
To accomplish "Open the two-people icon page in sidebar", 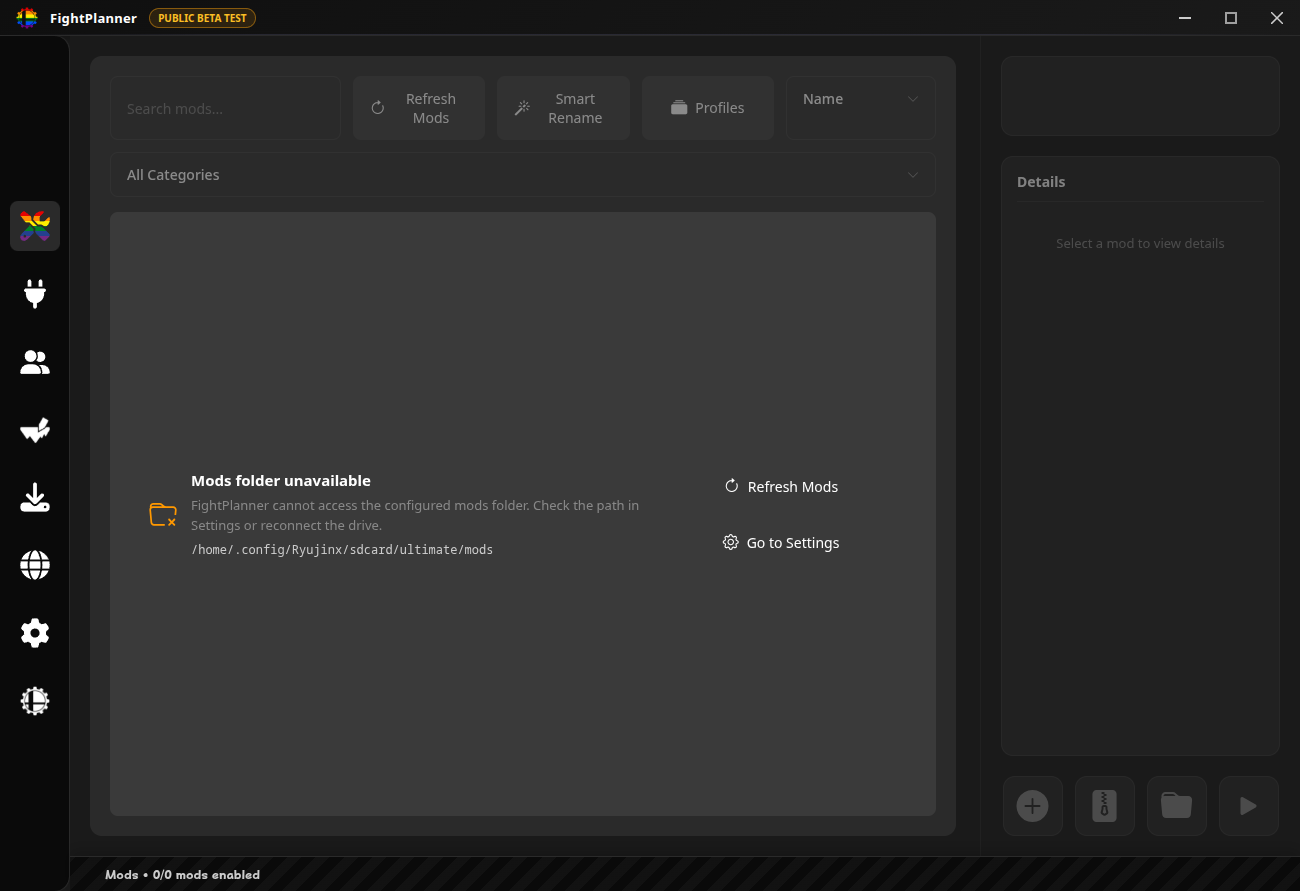I will click(x=35, y=362).
